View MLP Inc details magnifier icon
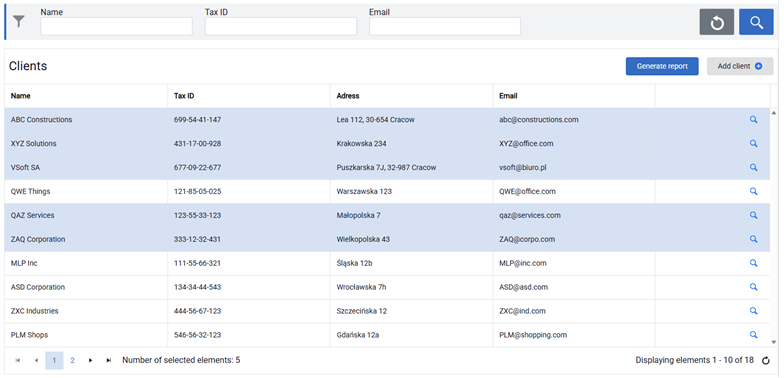 pos(754,263)
